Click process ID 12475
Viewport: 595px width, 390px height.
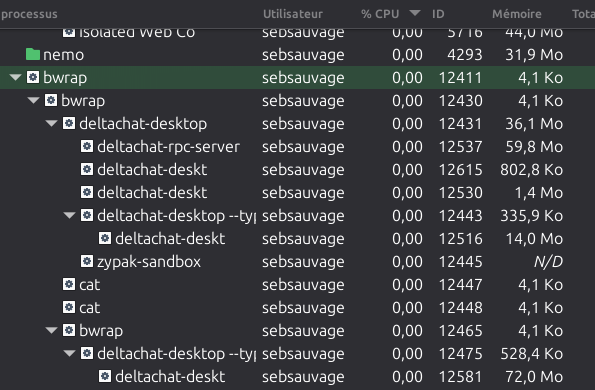tap(460, 354)
